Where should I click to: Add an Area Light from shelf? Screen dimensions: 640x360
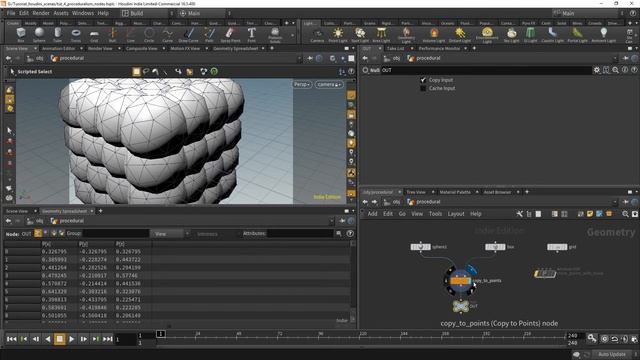click(381, 35)
